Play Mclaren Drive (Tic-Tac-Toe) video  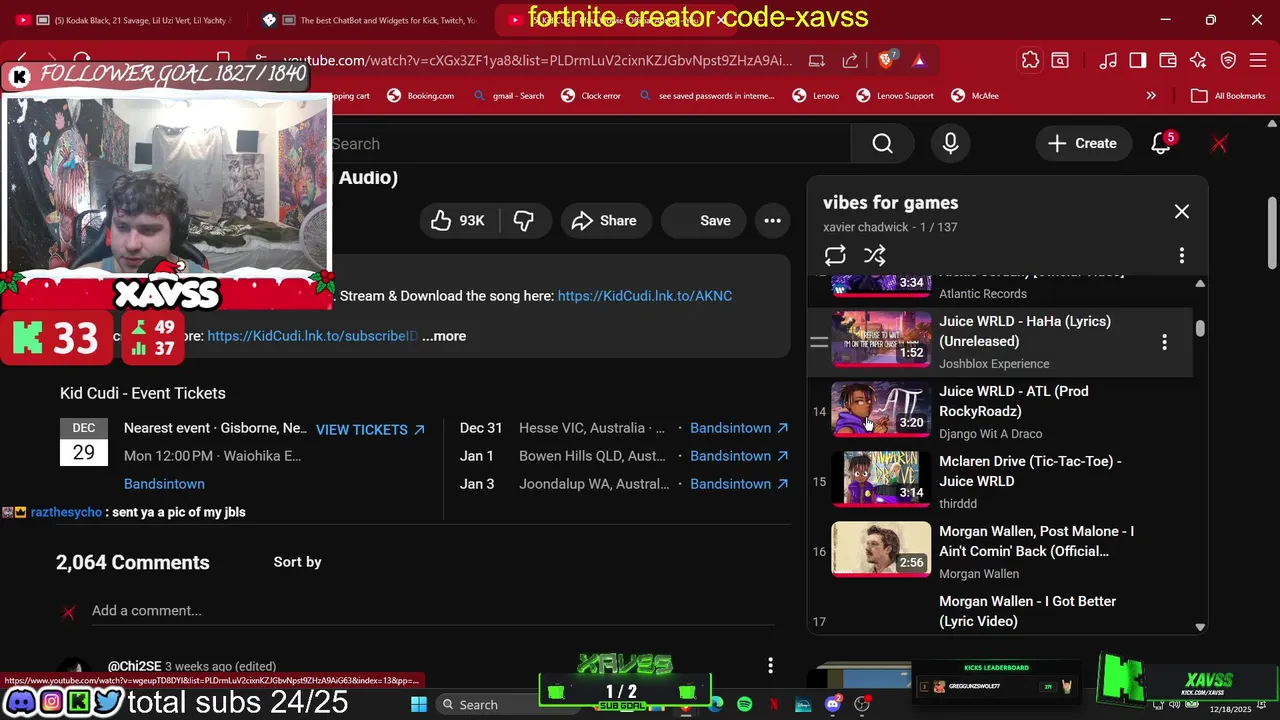pyautogui.click(x=1029, y=471)
